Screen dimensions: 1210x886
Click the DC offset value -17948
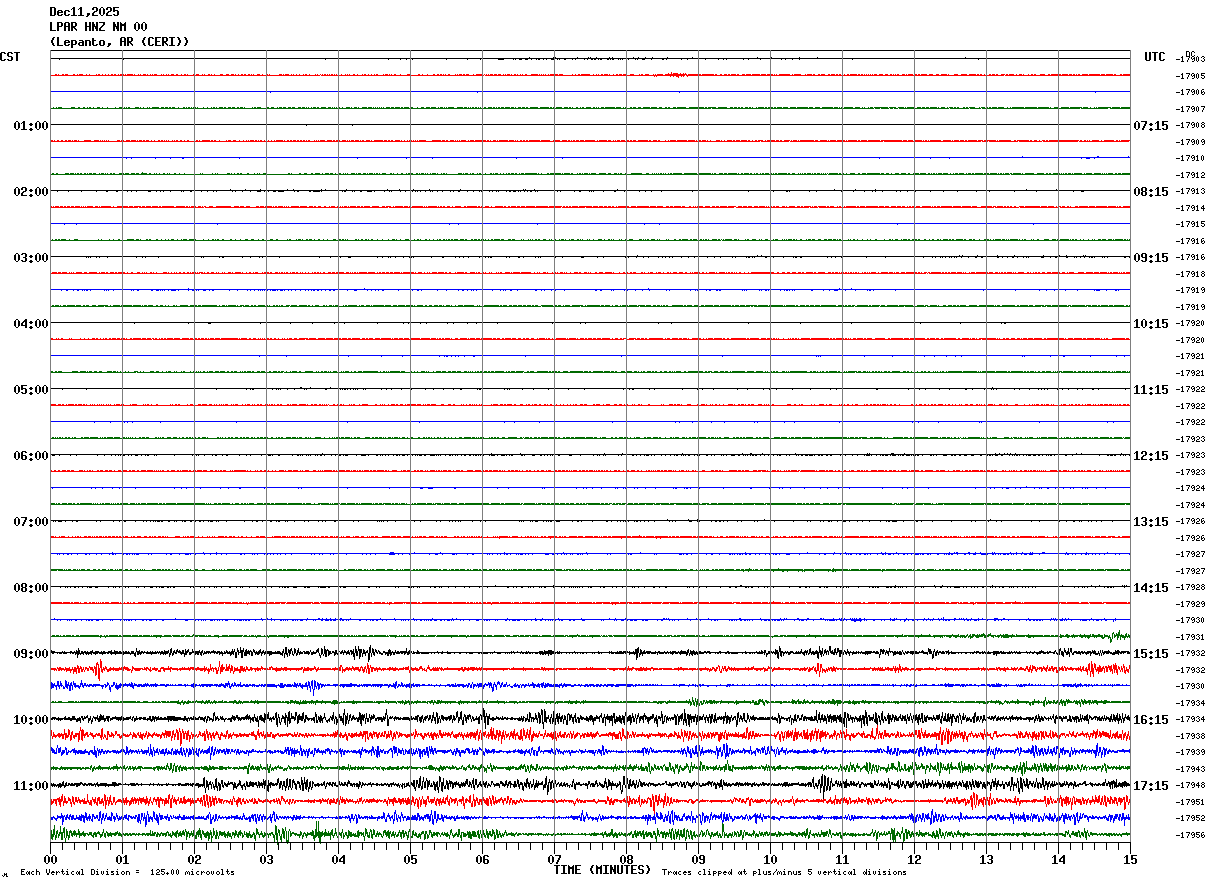coord(1190,785)
